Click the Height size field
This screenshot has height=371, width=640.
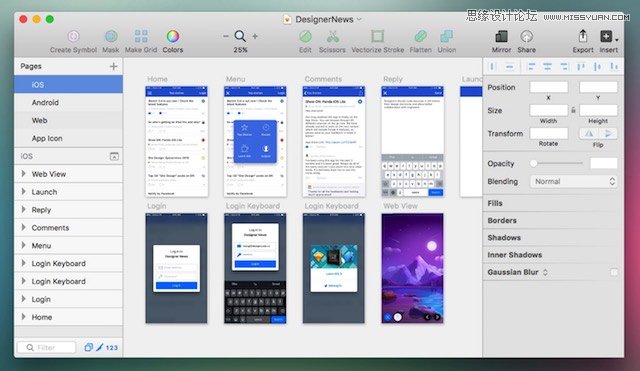pyautogui.click(x=598, y=110)
